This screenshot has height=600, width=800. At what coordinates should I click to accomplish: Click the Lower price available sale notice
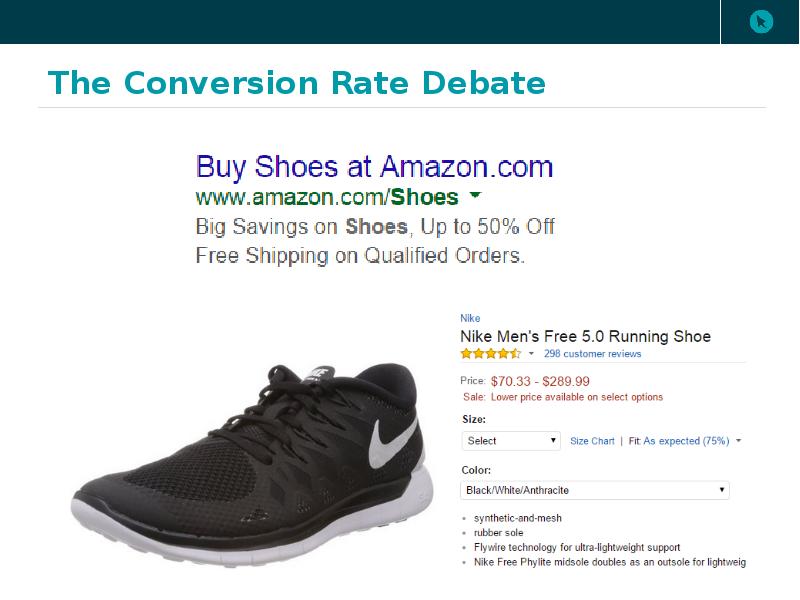pos(576,397)
